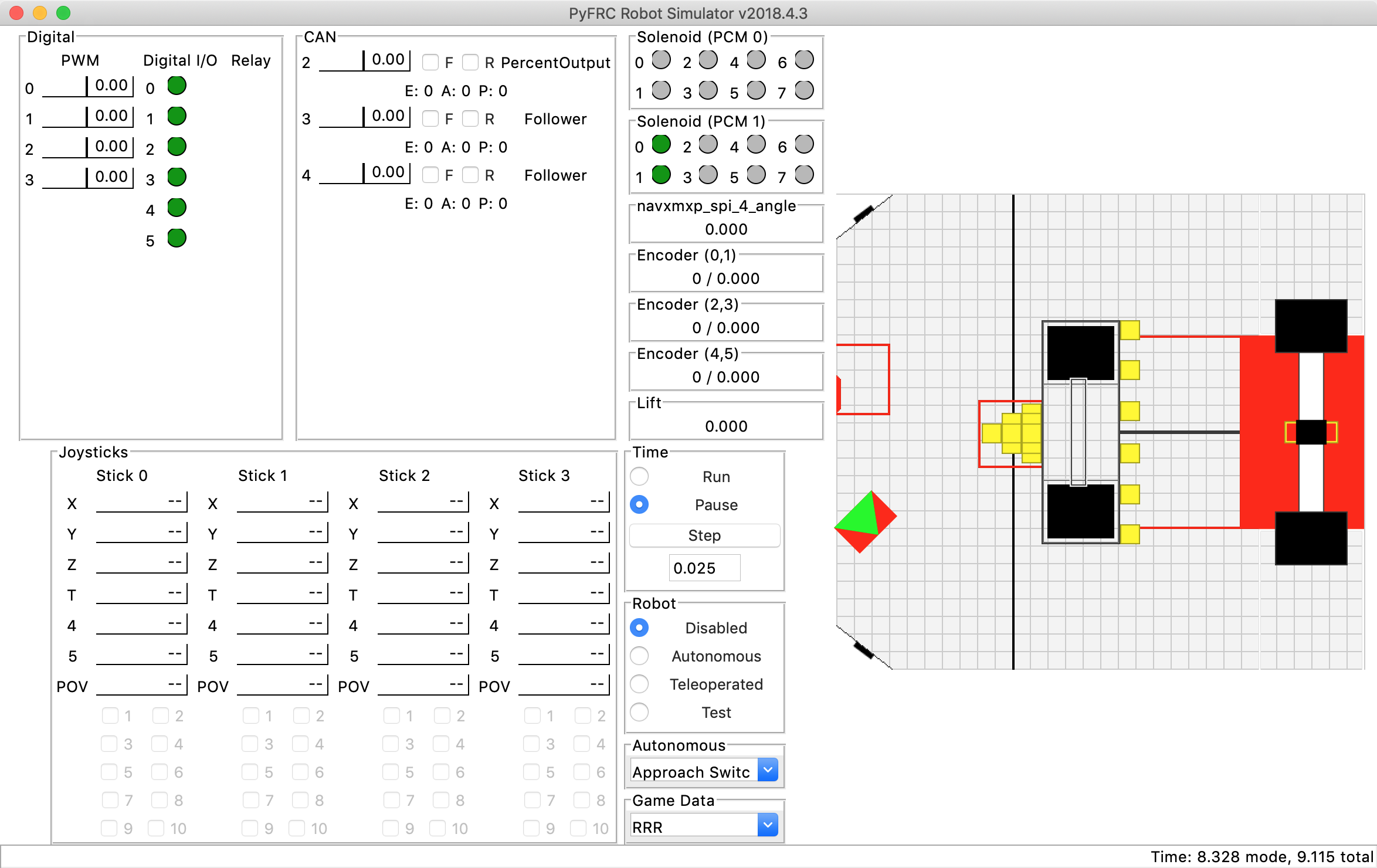Click PCM 1 solenoid 2 indicator
The image size is (1377, 868).
tap(708, 144)
